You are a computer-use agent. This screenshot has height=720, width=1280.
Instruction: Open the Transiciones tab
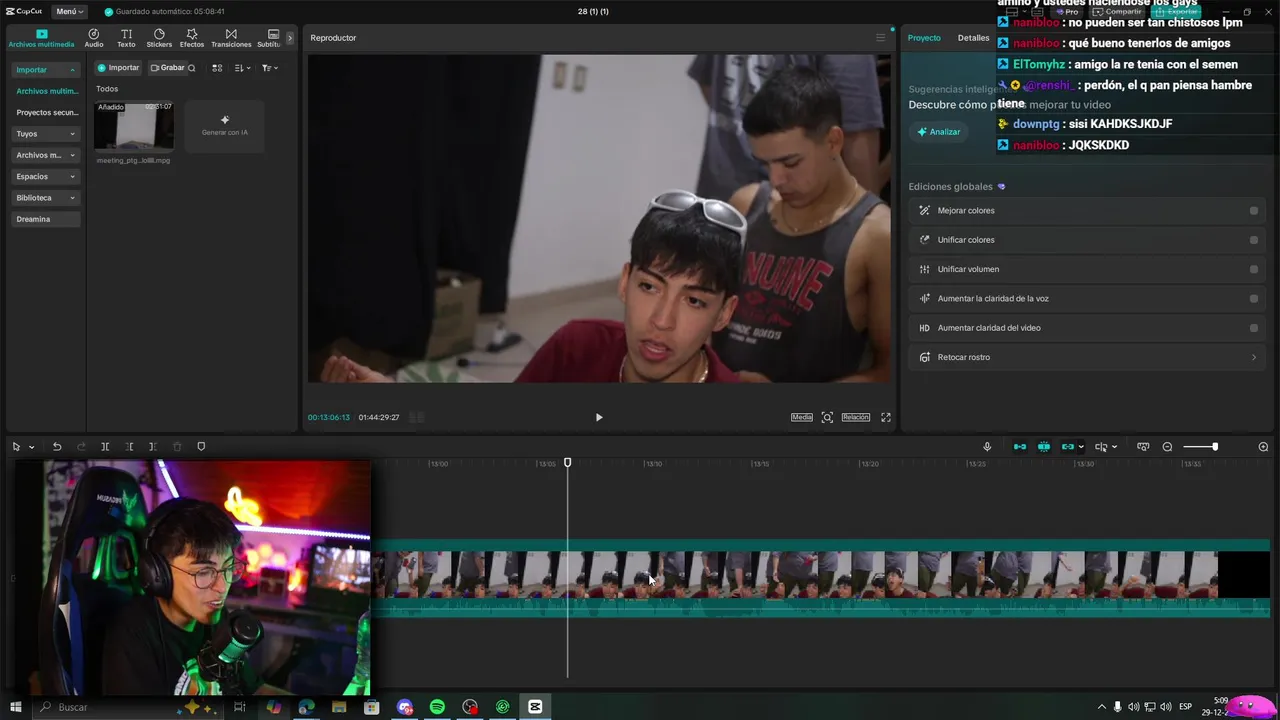(x=231, y=38)
